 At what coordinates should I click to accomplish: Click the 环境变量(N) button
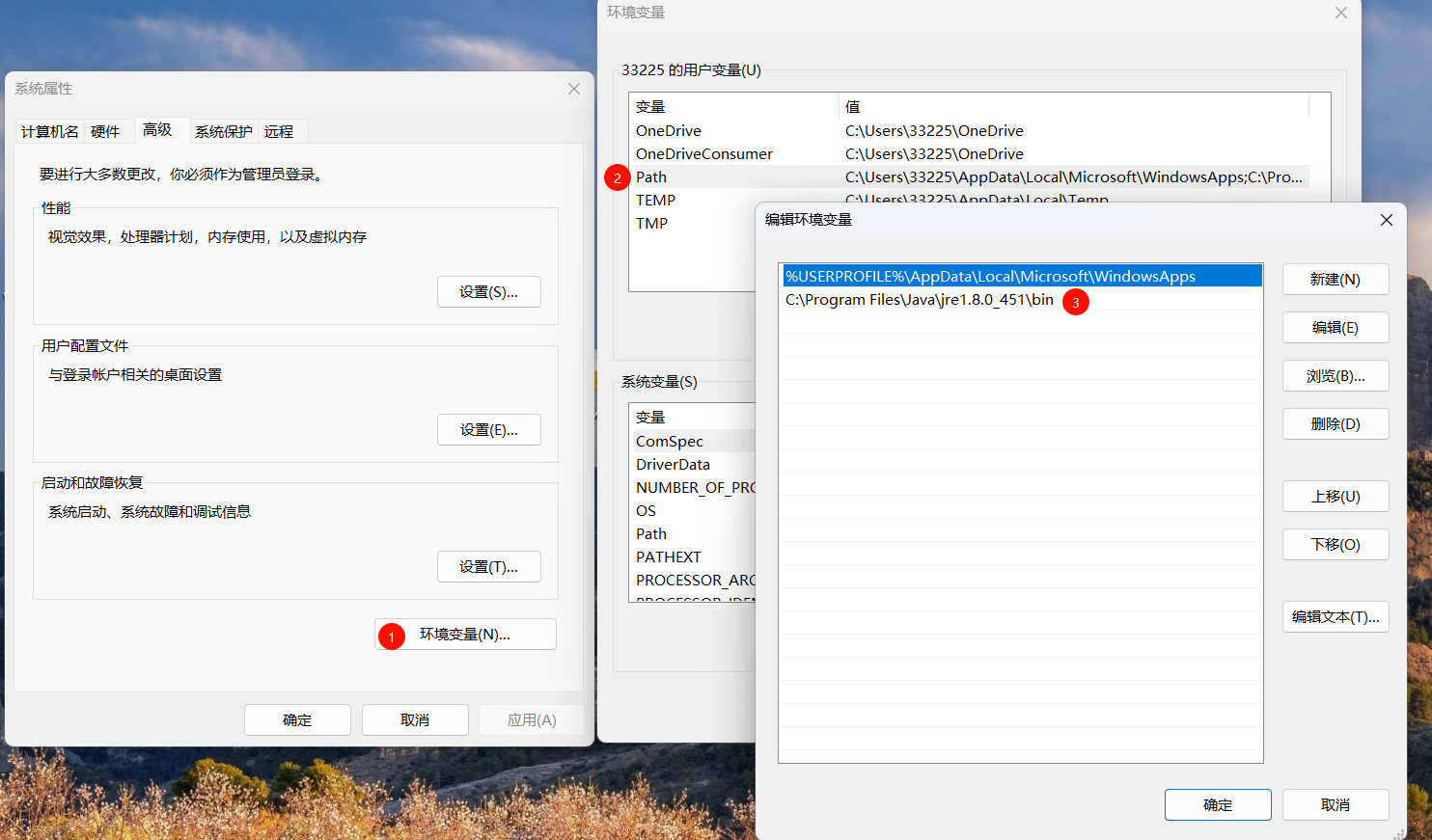[x=464, y=635]
